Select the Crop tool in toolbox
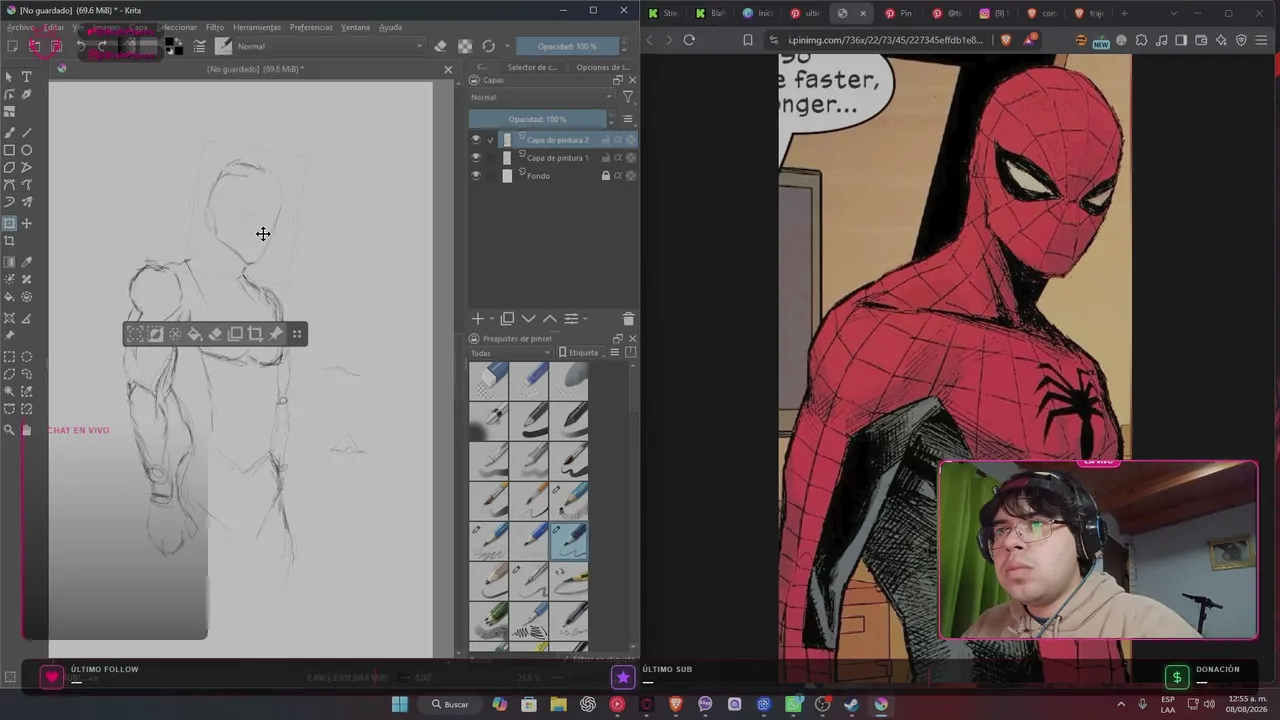The width and height of the screenshot is (1280, 720). (10, 241)
